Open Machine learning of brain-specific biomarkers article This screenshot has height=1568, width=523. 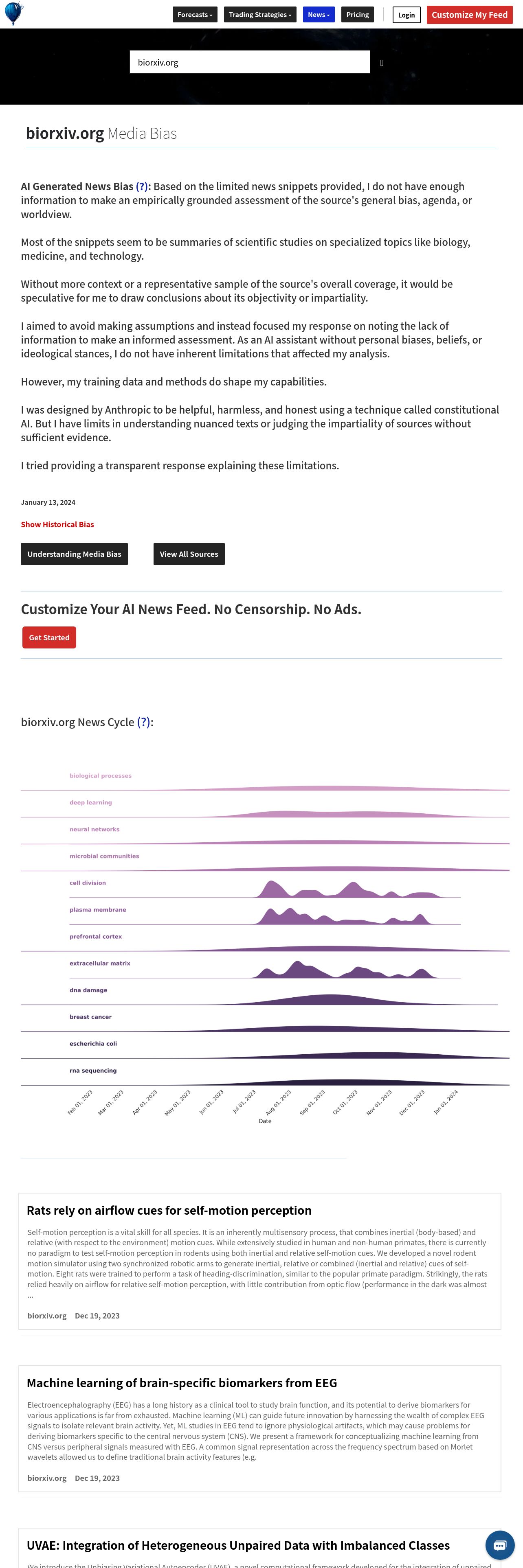click(181, 1383)
